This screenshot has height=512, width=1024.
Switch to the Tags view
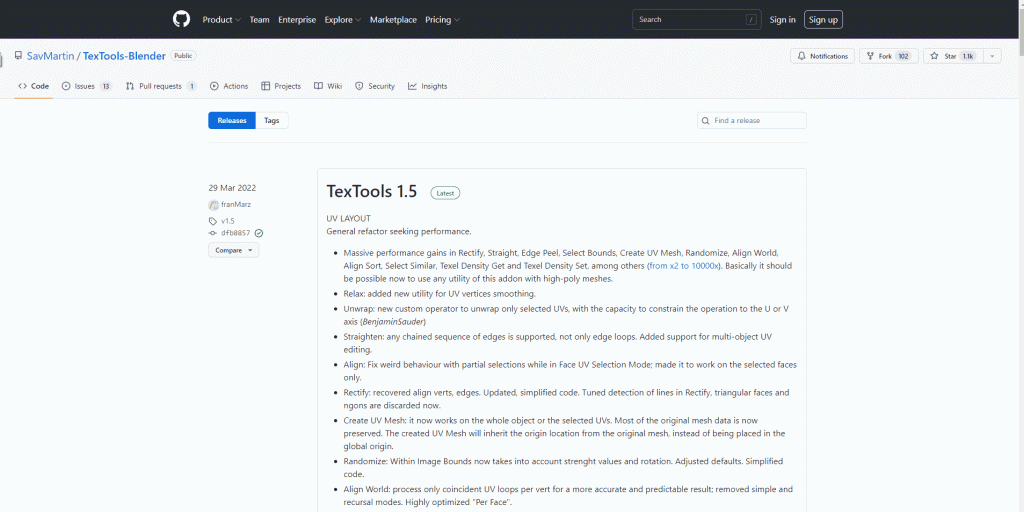pyautogui.click(x=272, y=120)
